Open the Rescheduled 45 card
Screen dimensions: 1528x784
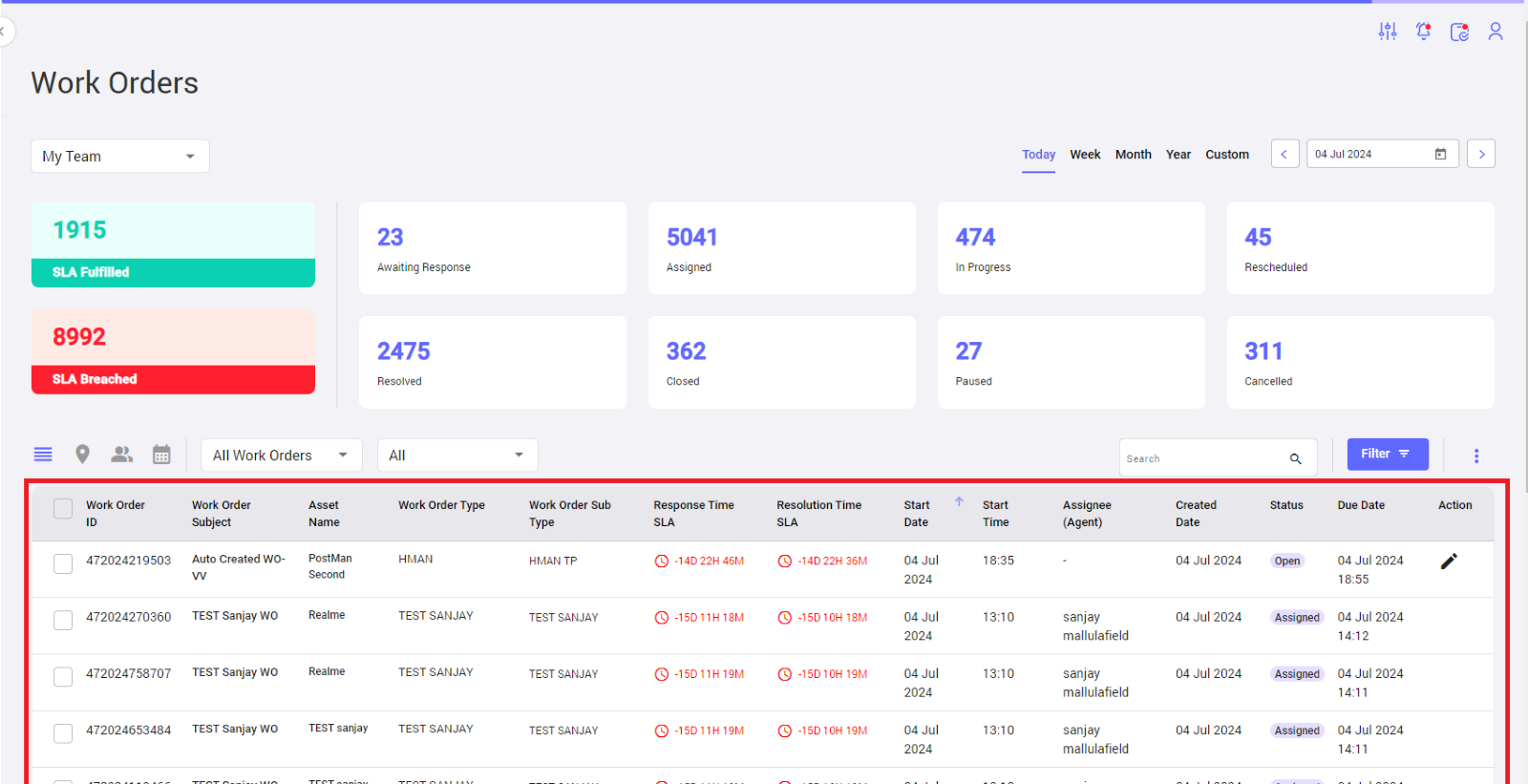[x=1361, y=248]
